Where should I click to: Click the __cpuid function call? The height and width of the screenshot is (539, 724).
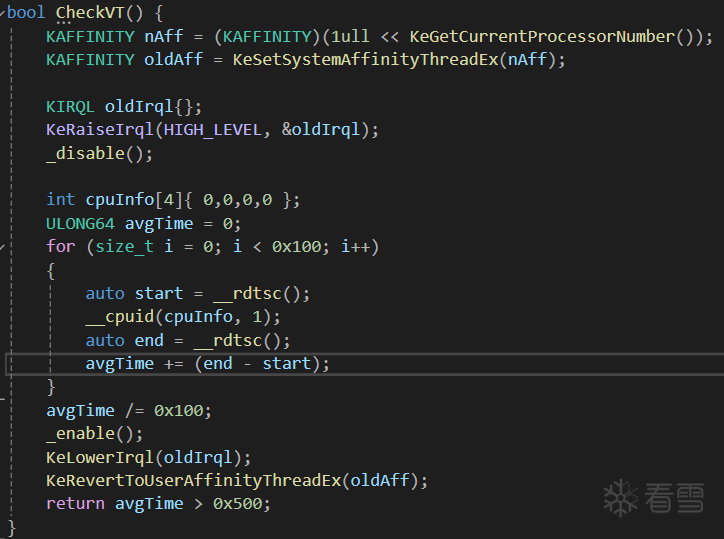[115, 317]
